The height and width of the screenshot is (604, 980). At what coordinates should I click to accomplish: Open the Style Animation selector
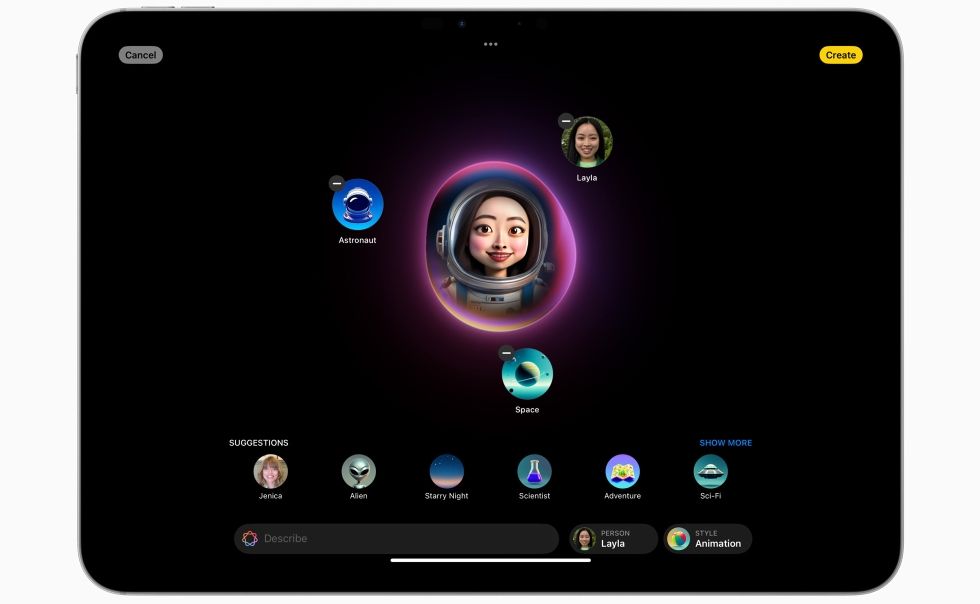click(708, 538)
